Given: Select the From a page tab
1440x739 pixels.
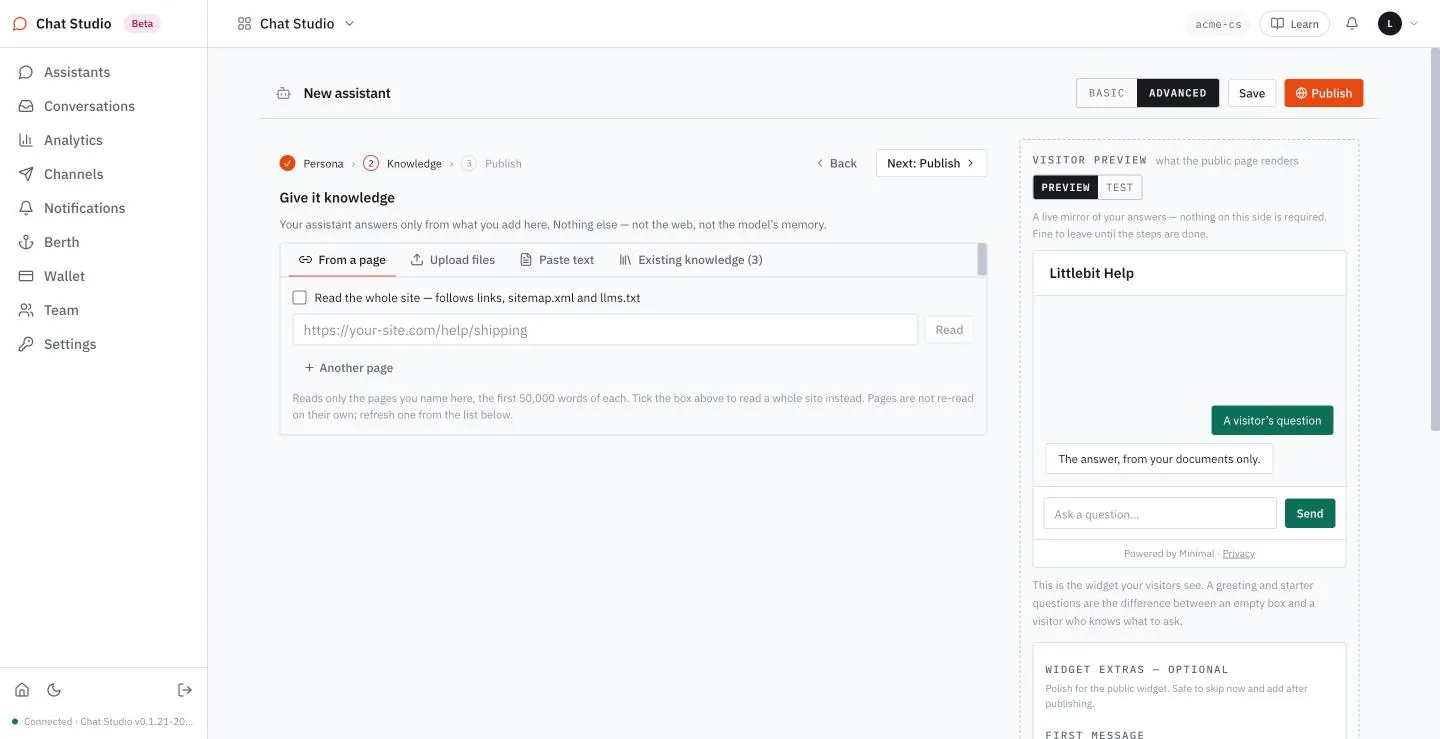Looking at the screenshot, I should pyautogui.click(x=342, y=260).
